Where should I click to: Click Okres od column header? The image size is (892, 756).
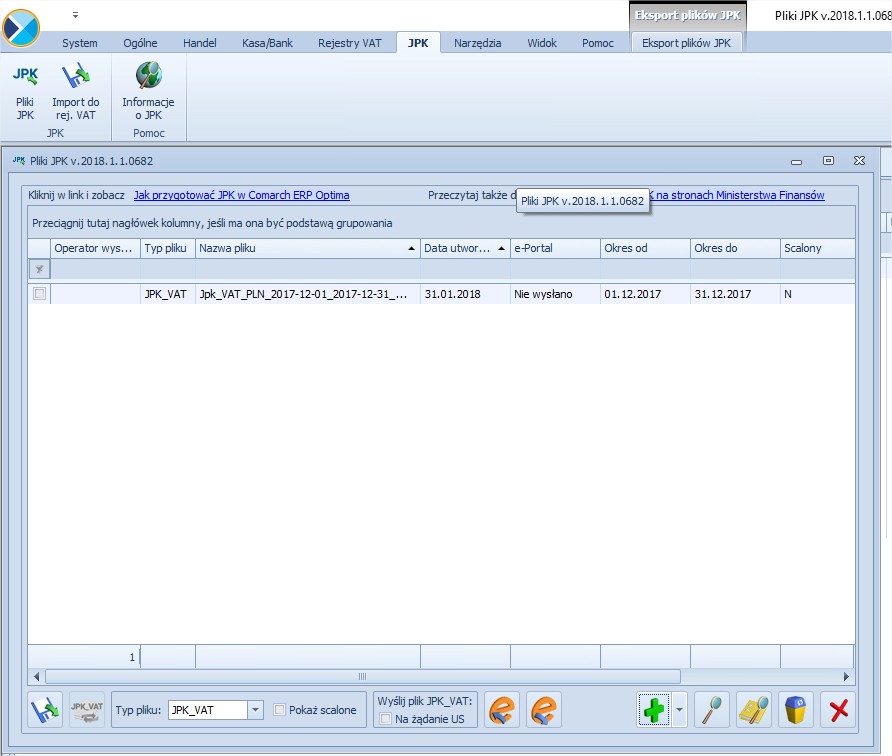[x=645, y=248]
